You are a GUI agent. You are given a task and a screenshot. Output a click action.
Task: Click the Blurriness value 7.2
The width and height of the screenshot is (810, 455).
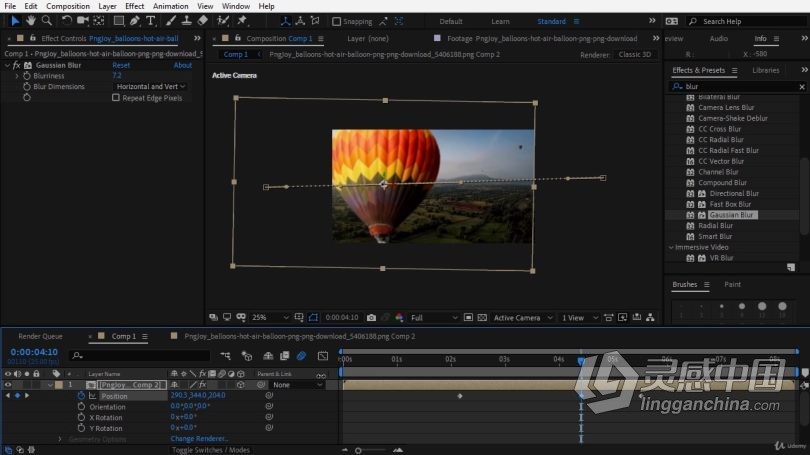117,75
